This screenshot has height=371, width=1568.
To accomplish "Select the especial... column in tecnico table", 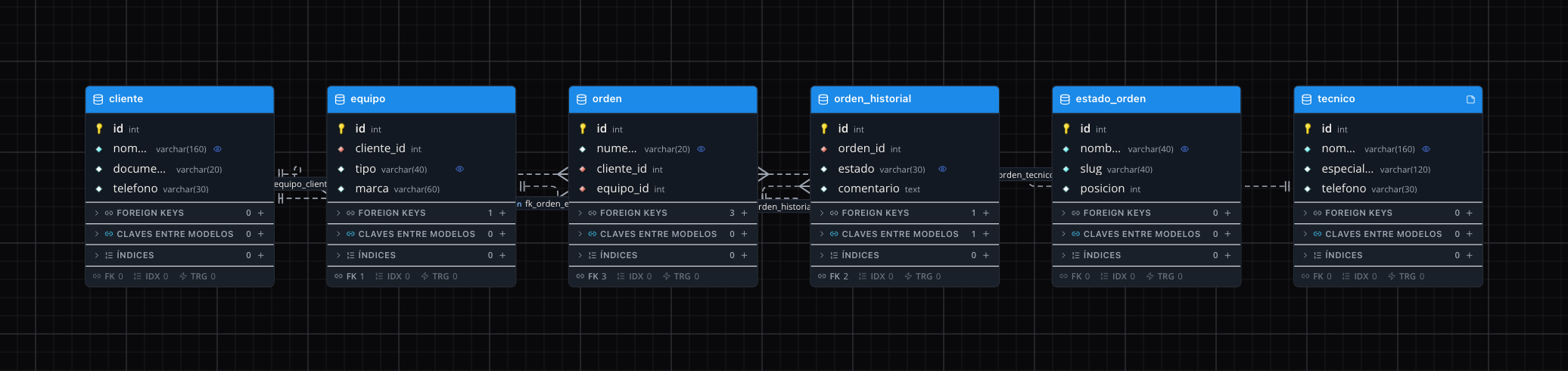I will [x=1388, y=169].
